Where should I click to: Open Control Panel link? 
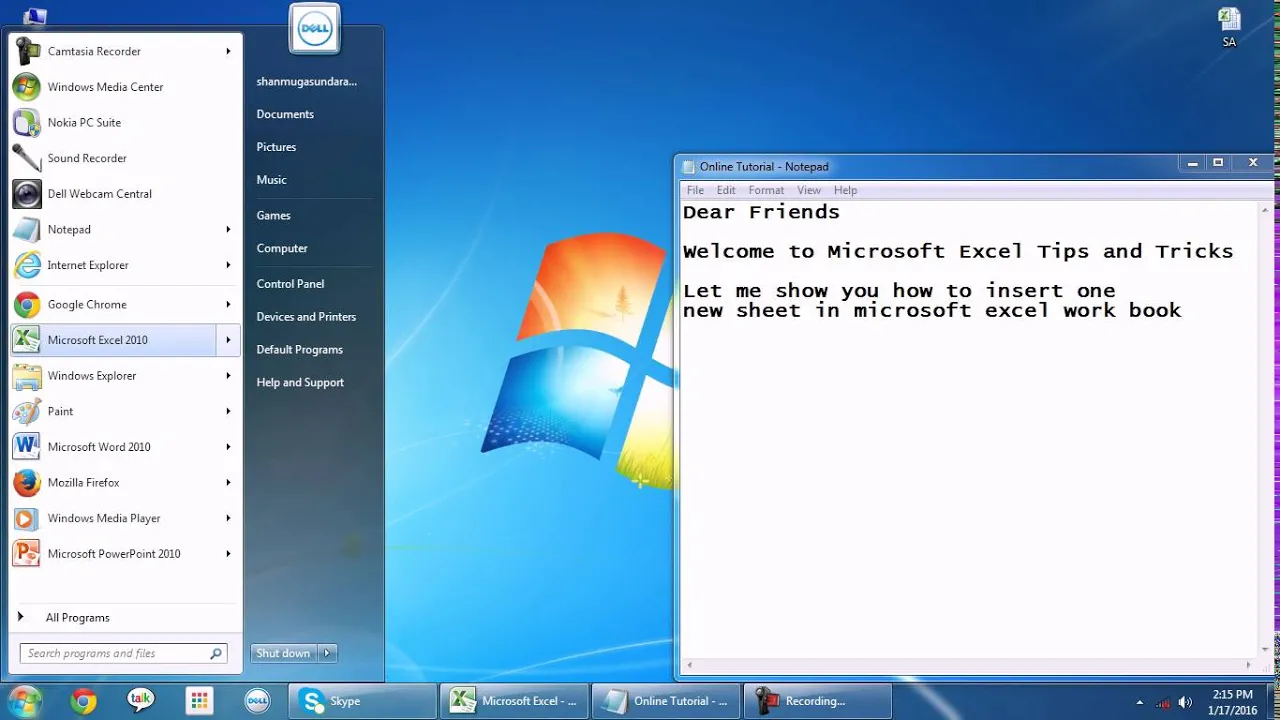coord(290,284)
